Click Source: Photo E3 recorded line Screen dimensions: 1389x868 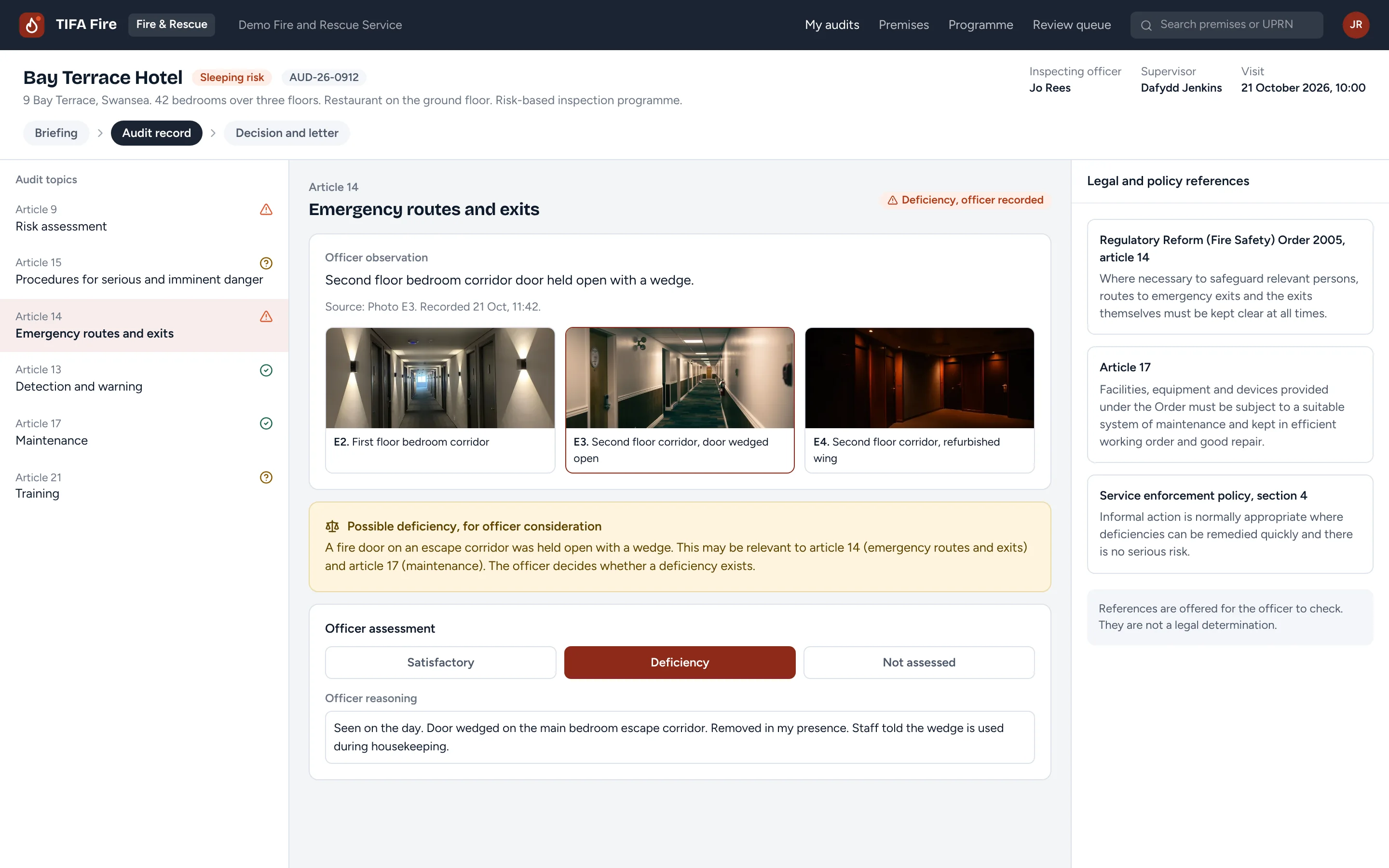pyautogui.click(x=433, y=307)
